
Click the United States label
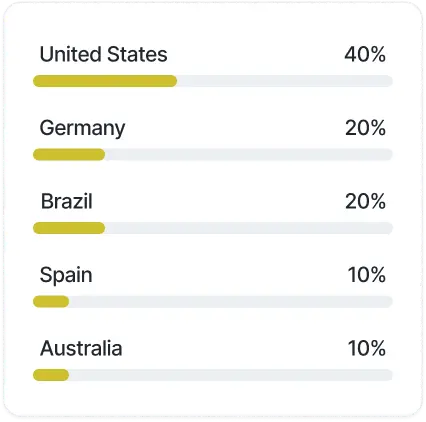pos(103,54)
